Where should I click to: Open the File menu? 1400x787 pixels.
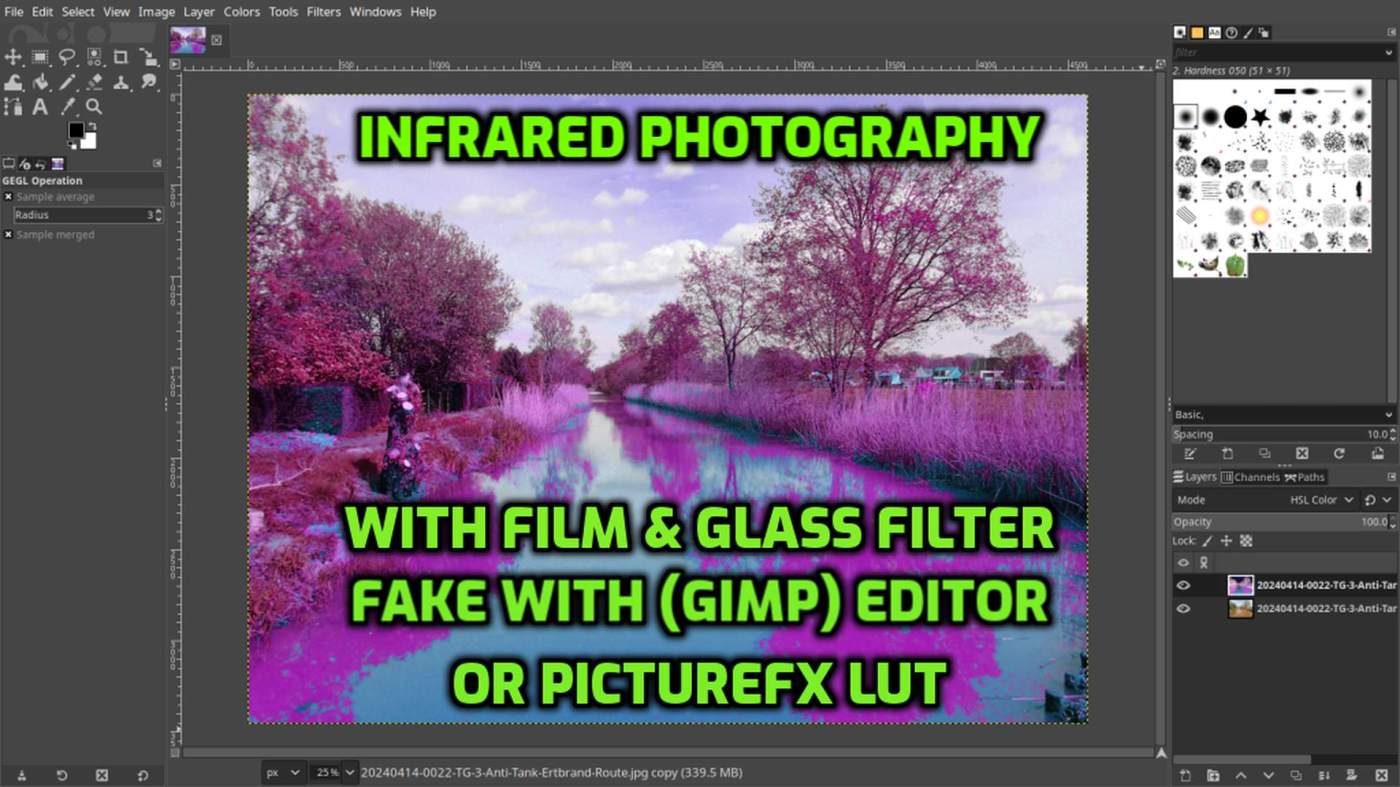click(x=14, y=12)
